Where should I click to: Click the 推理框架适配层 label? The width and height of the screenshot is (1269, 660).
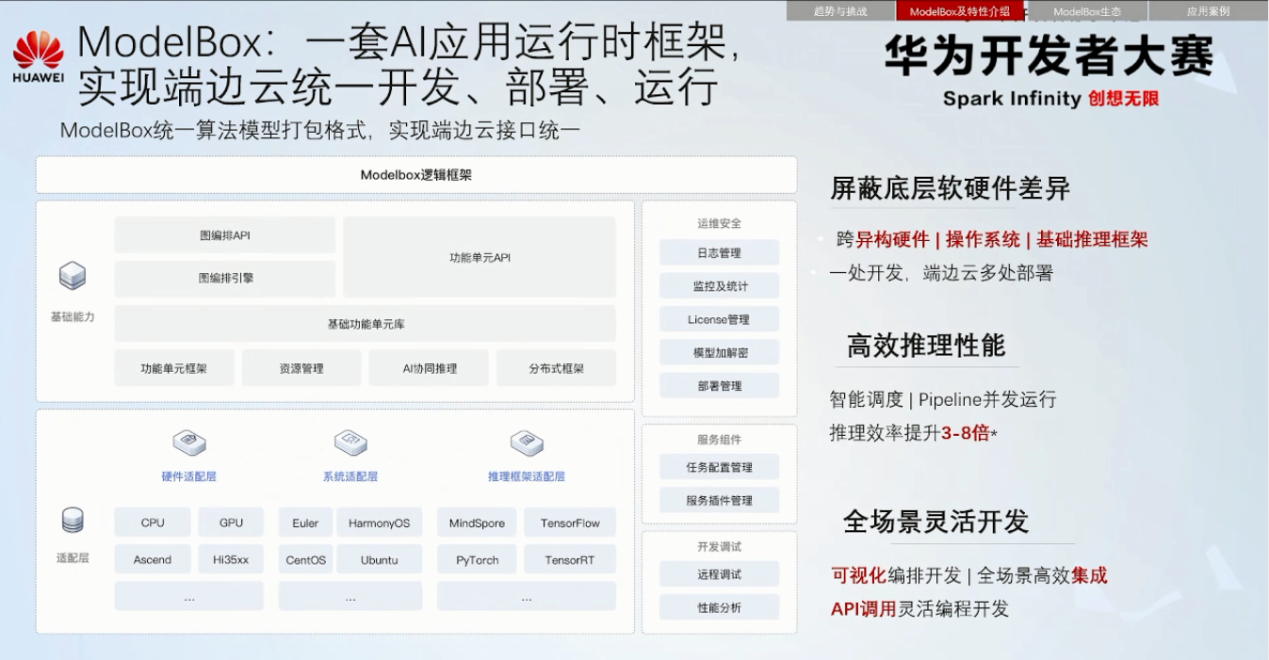(526, 477)
